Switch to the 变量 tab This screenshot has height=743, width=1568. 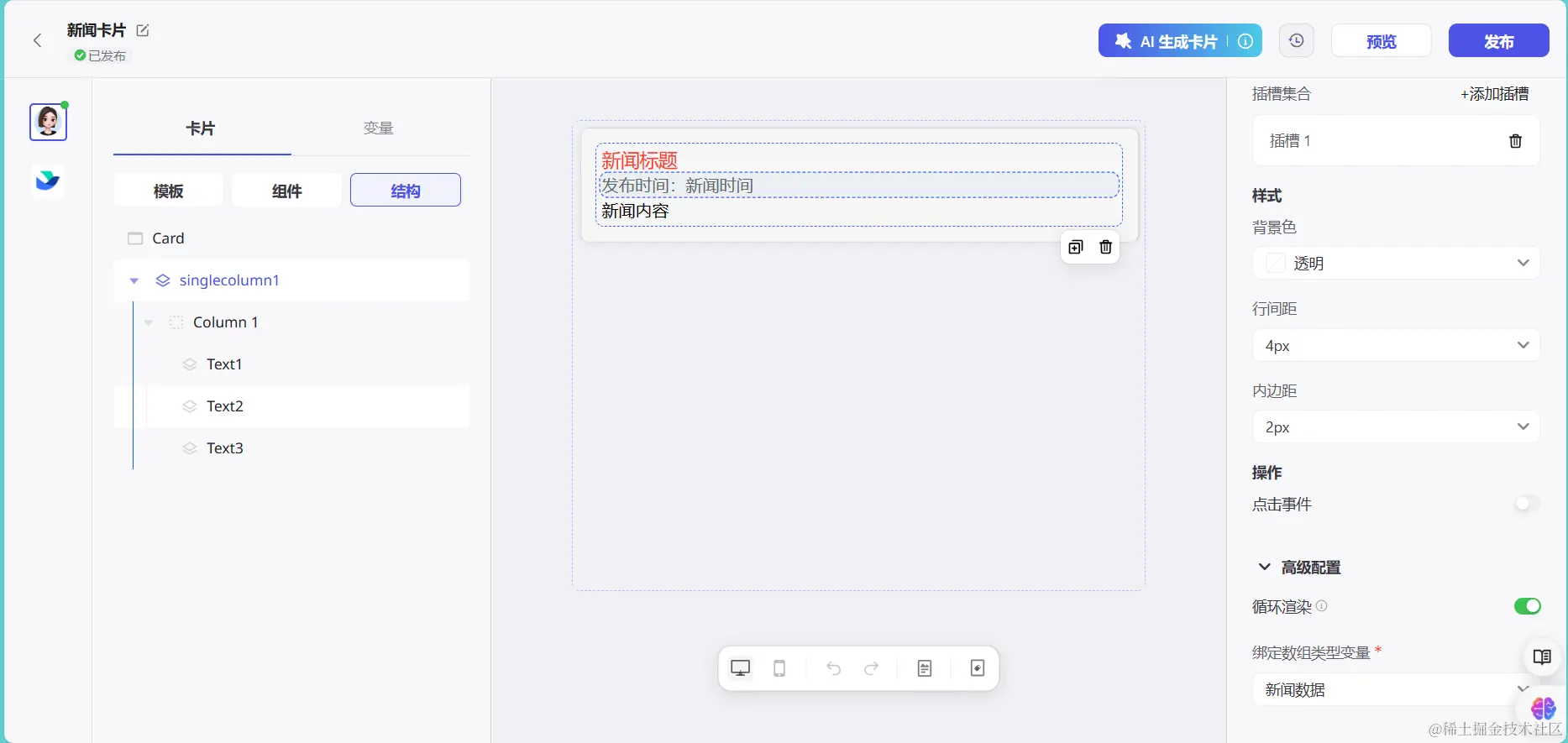tap(379, 128)
